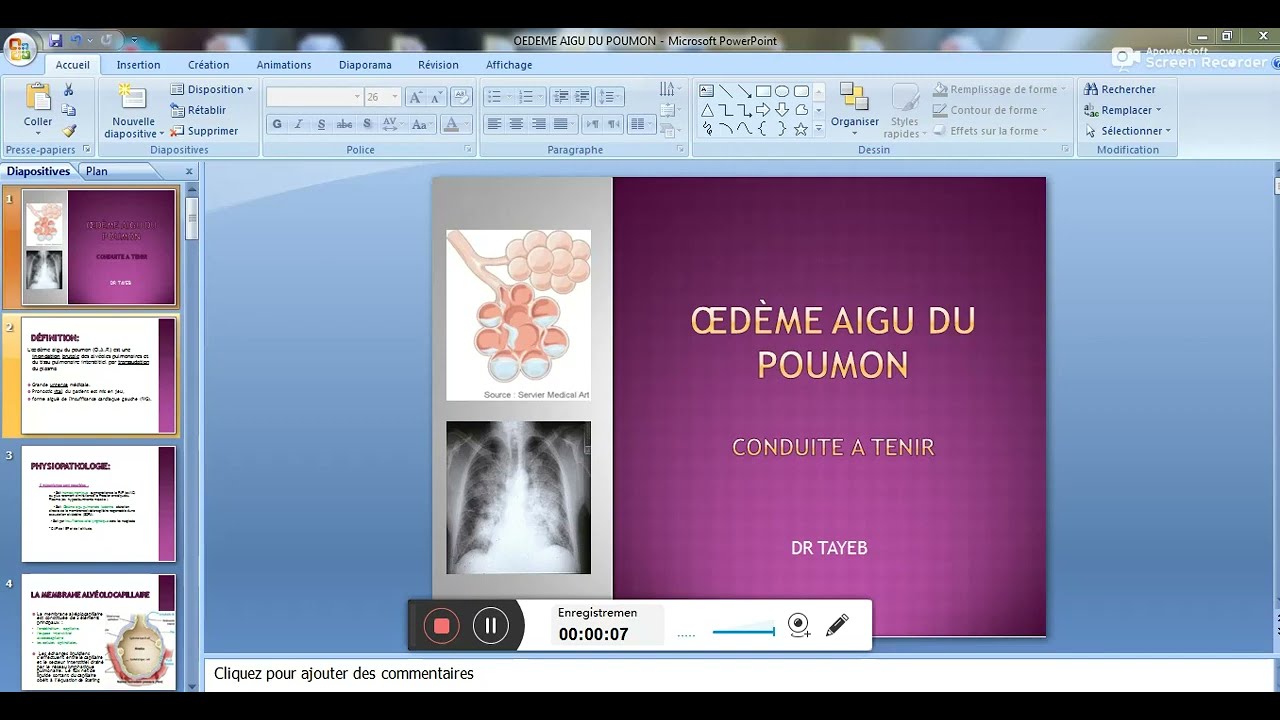Align text left
The height and width of the screenshot is (720, 1280).
[494, 124]
